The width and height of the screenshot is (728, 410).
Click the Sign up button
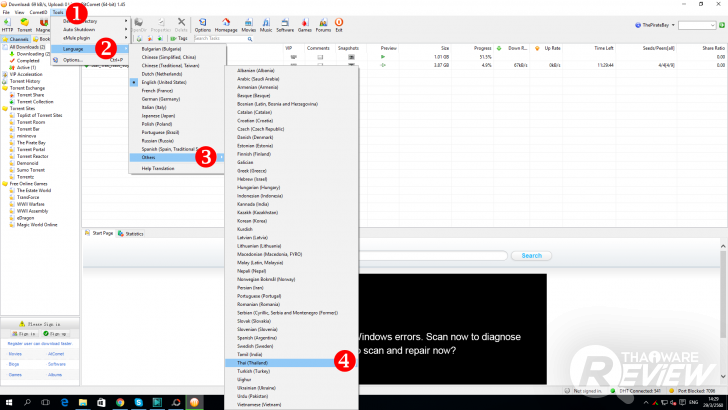click(54, 333)
